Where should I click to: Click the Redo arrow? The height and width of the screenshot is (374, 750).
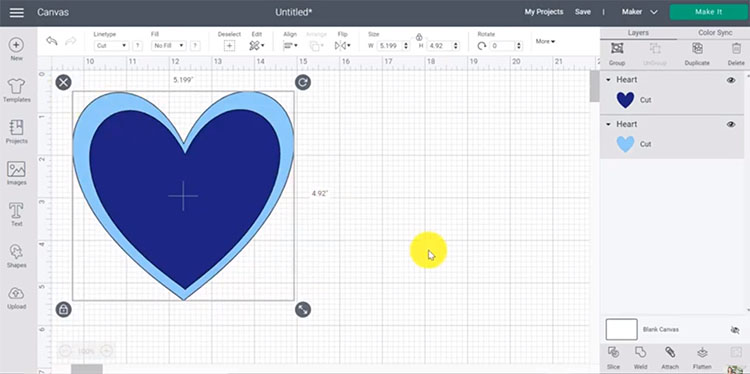71,41
